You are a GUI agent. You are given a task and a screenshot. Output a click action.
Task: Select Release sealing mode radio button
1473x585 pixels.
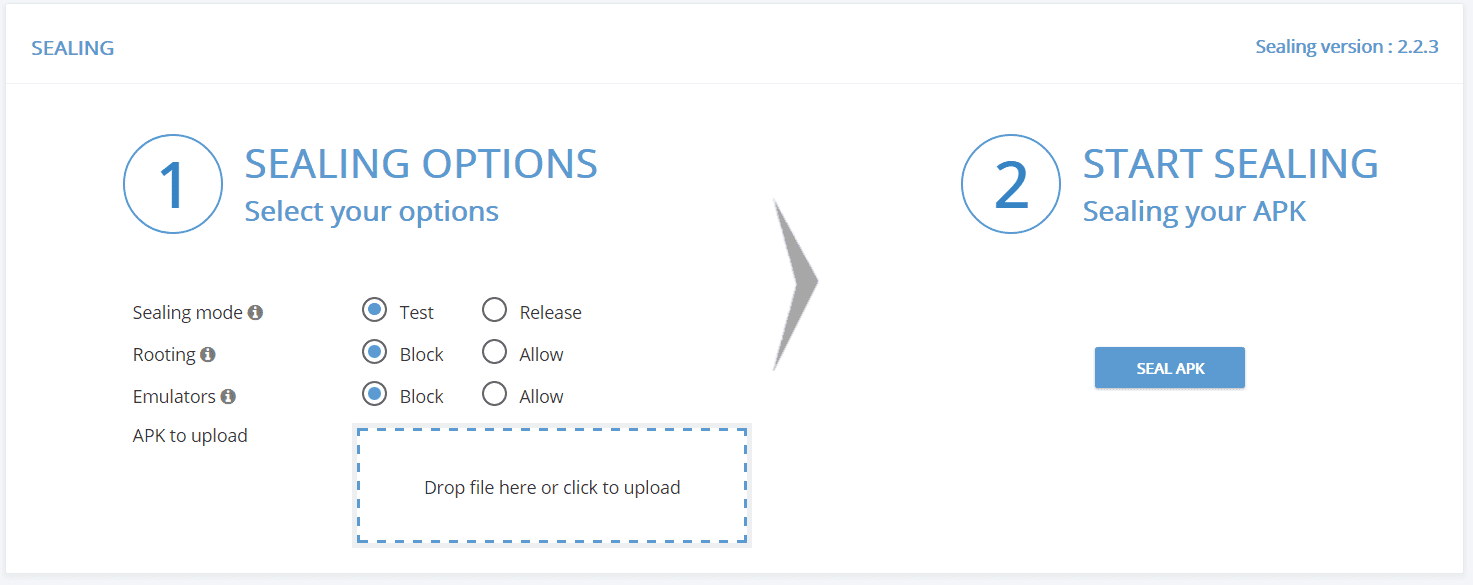494,311
